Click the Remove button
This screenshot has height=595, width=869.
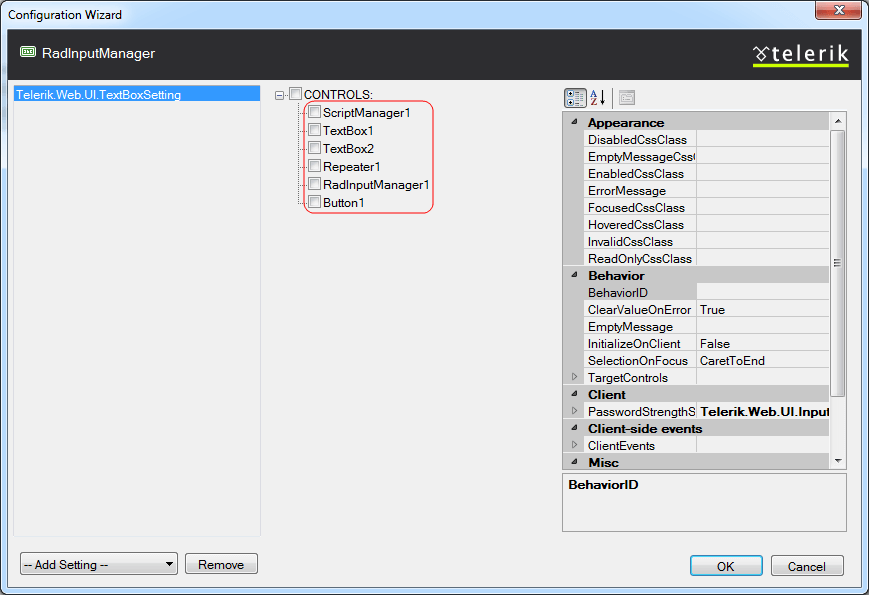pos(221,564)
